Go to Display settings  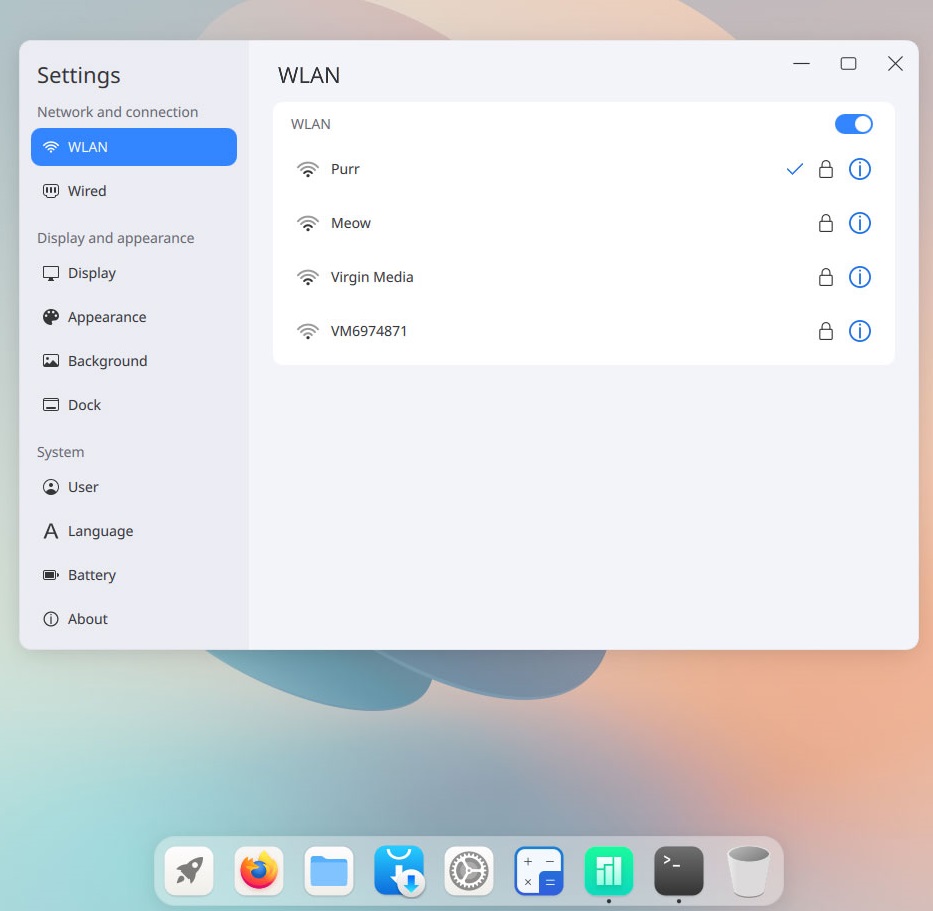(91, 273)
